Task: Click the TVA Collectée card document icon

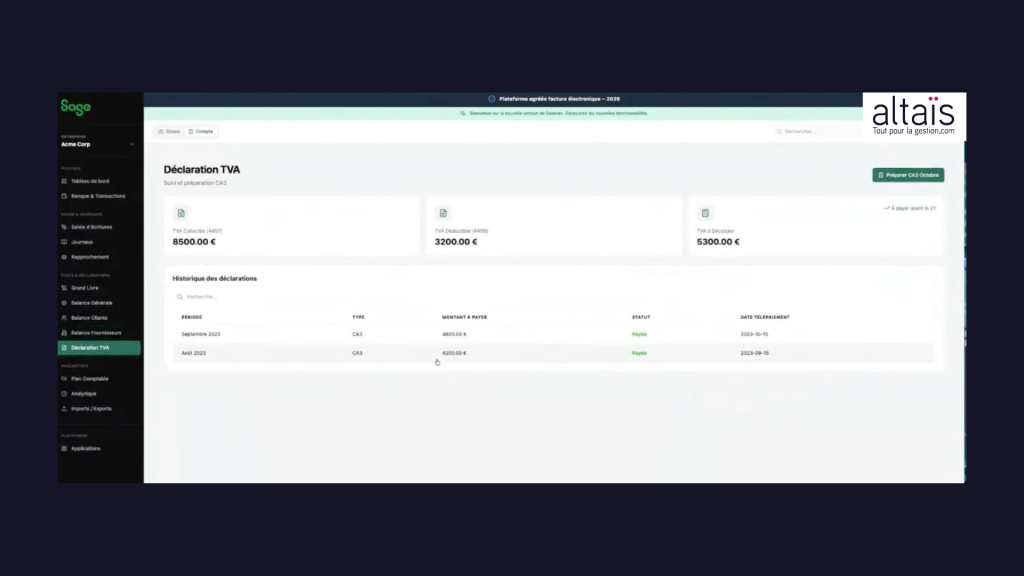Action: click(x=181, y=213)
